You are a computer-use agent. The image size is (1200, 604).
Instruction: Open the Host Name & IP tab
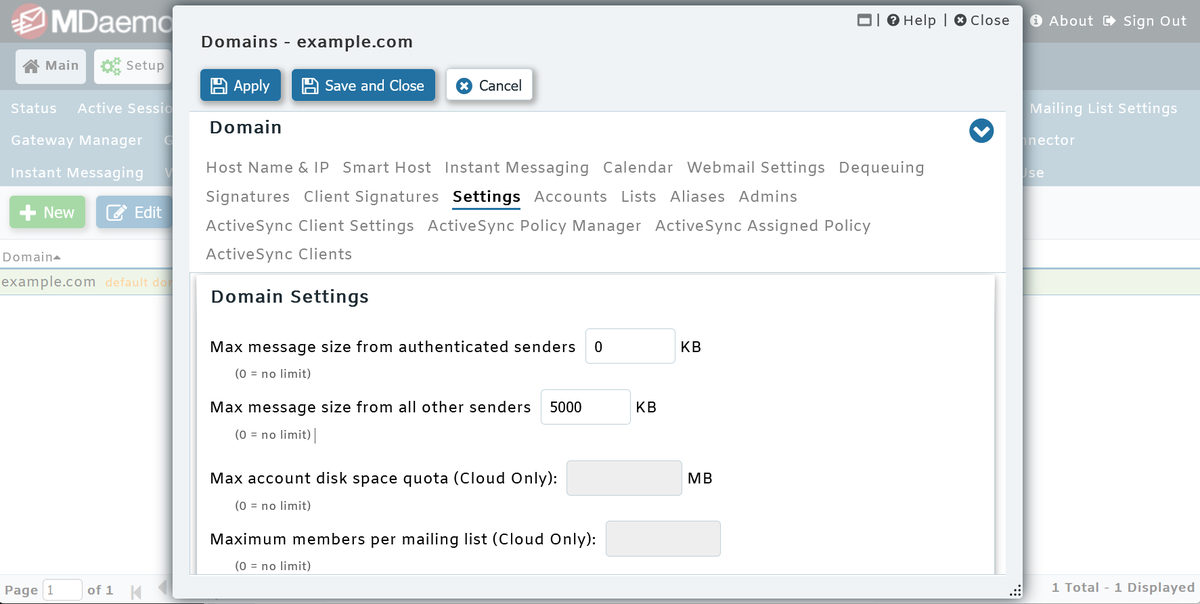click(x=267, y=167)
